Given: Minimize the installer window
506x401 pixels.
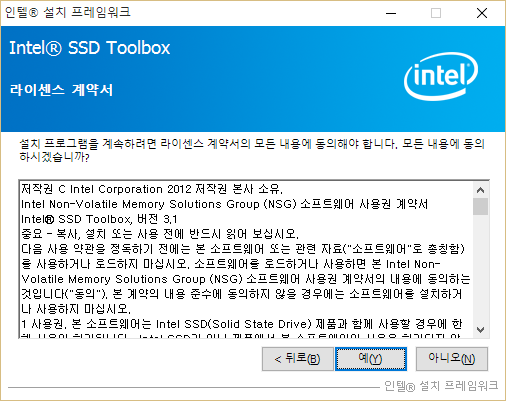Looking at the screenshot, I should pos(391,13).
